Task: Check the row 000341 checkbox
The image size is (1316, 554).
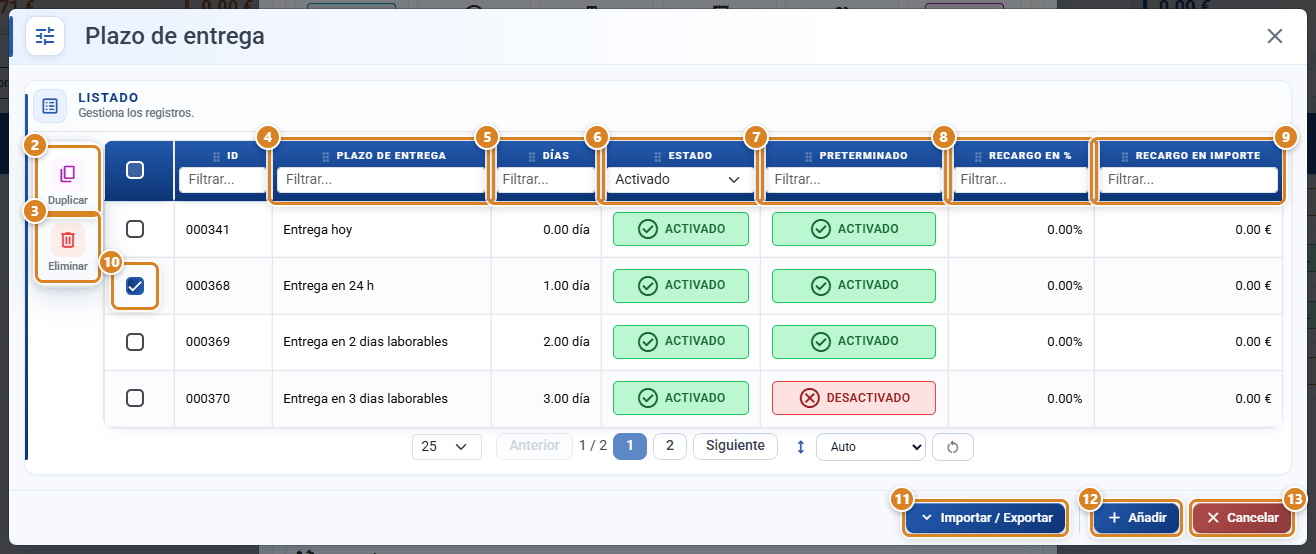Action: [x=135, y=229]
